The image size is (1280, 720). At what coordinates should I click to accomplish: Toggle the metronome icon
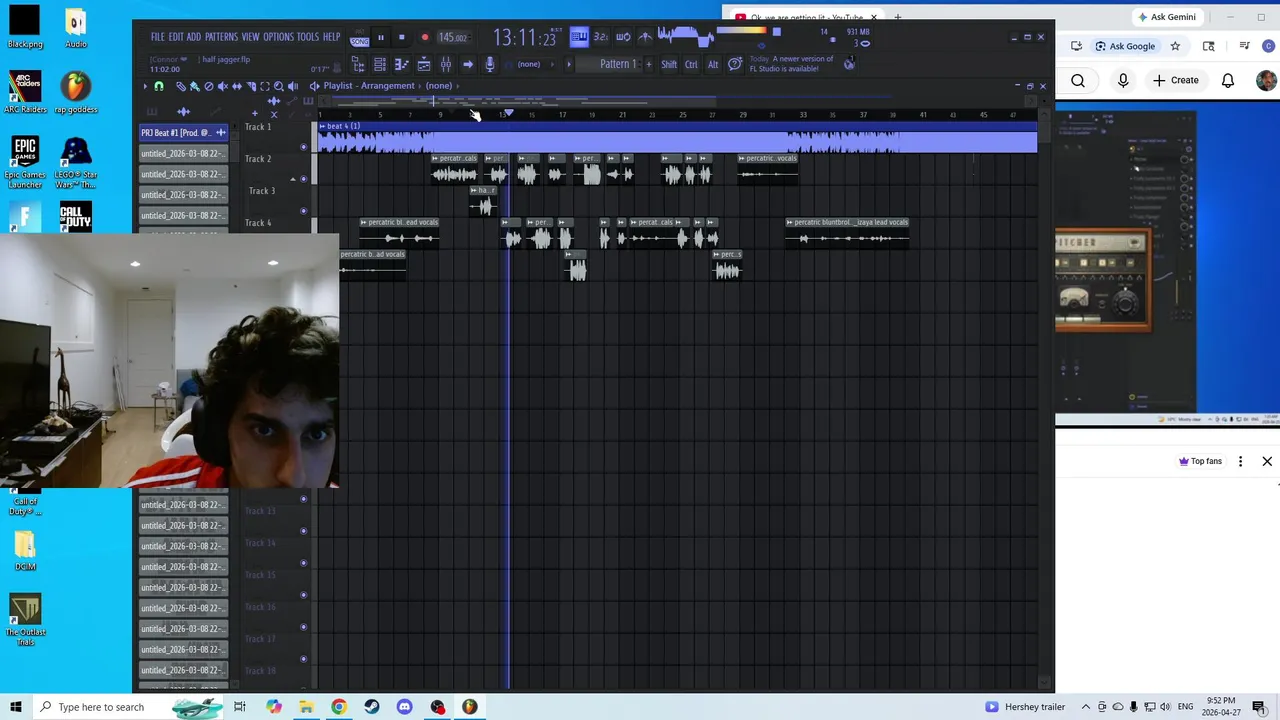[x=645, y=37]
